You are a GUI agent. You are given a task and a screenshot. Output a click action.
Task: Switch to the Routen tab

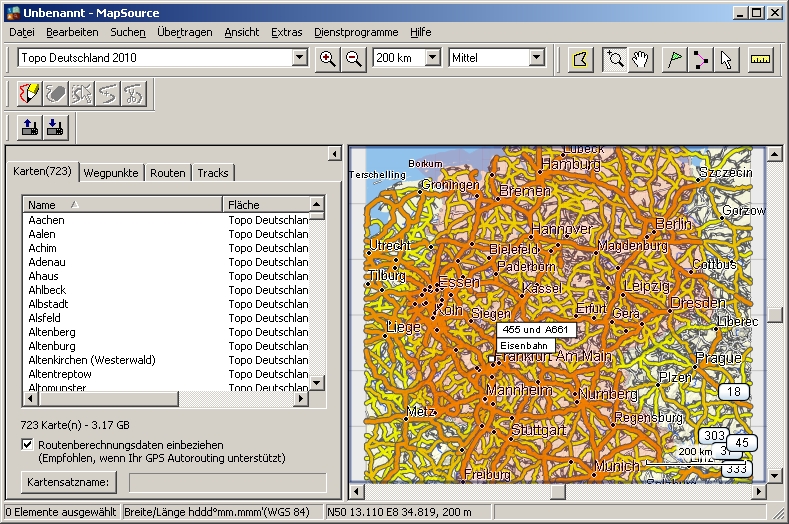(x=168, y=173)
